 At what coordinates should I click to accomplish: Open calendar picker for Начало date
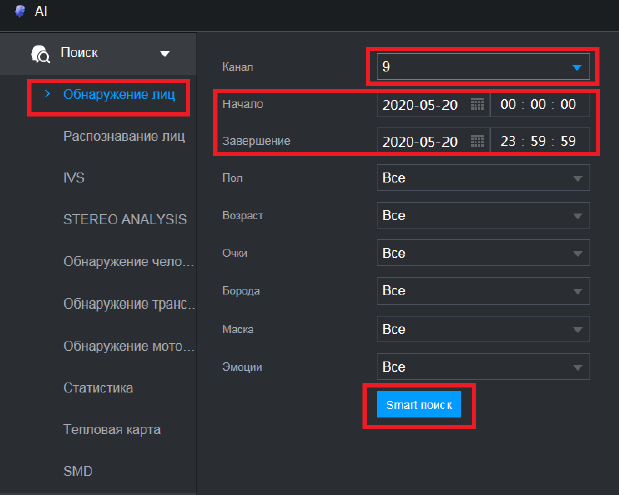pyautogui.click(x=477, y=104)
